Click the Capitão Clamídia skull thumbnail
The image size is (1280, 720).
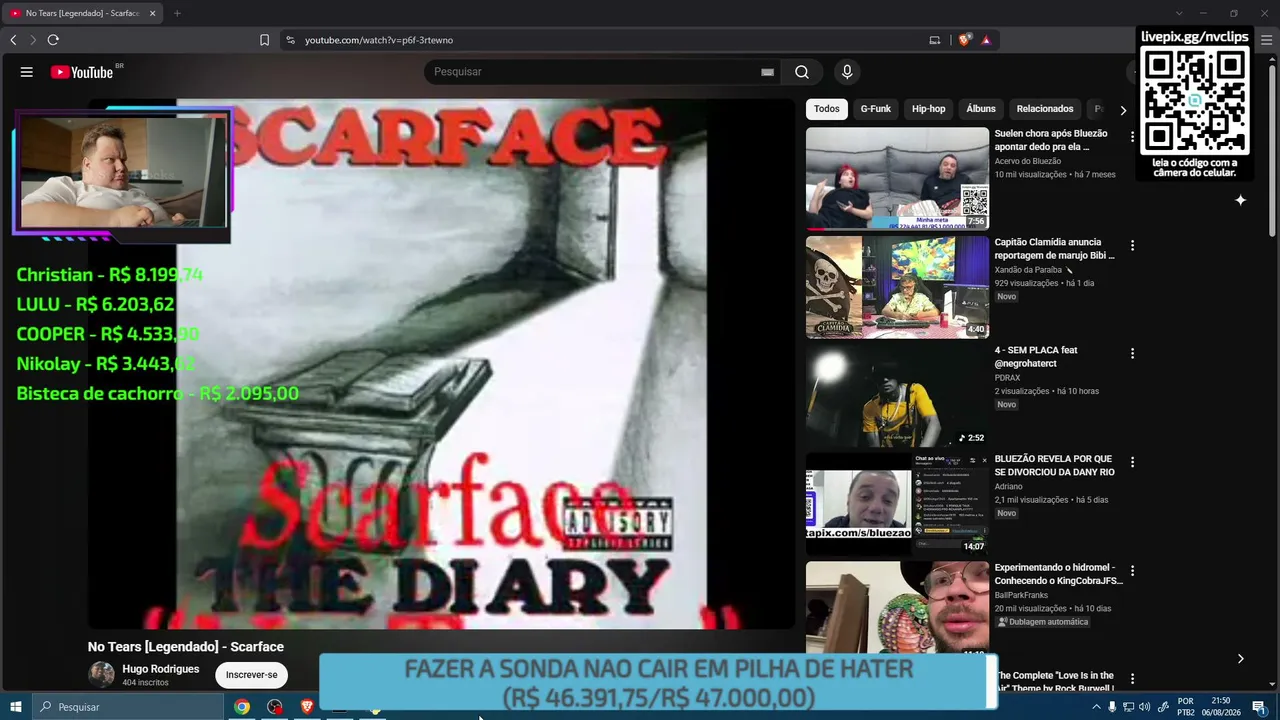(x=897, y=287)
